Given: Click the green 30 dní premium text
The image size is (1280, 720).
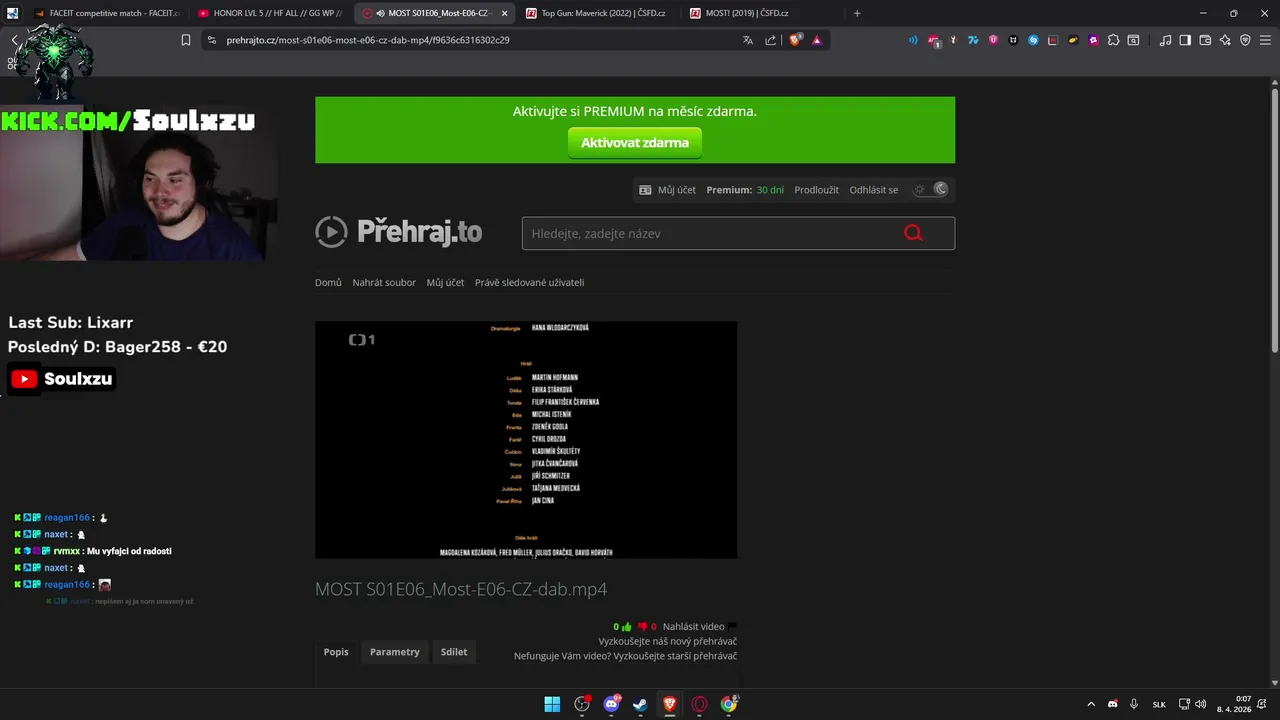Looking at the screenshot, I should click(x=770, y=190).
